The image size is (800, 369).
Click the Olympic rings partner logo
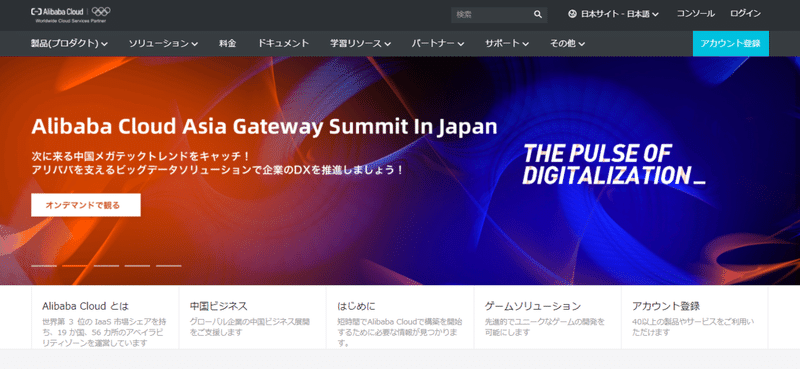coord(101,11)
